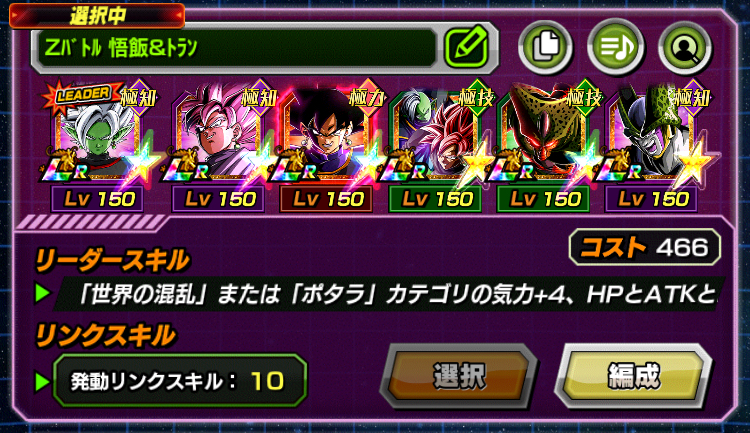Click the character search magnifier icon
The width and height of the screenshot is (750, 433).
pos(685,47)
